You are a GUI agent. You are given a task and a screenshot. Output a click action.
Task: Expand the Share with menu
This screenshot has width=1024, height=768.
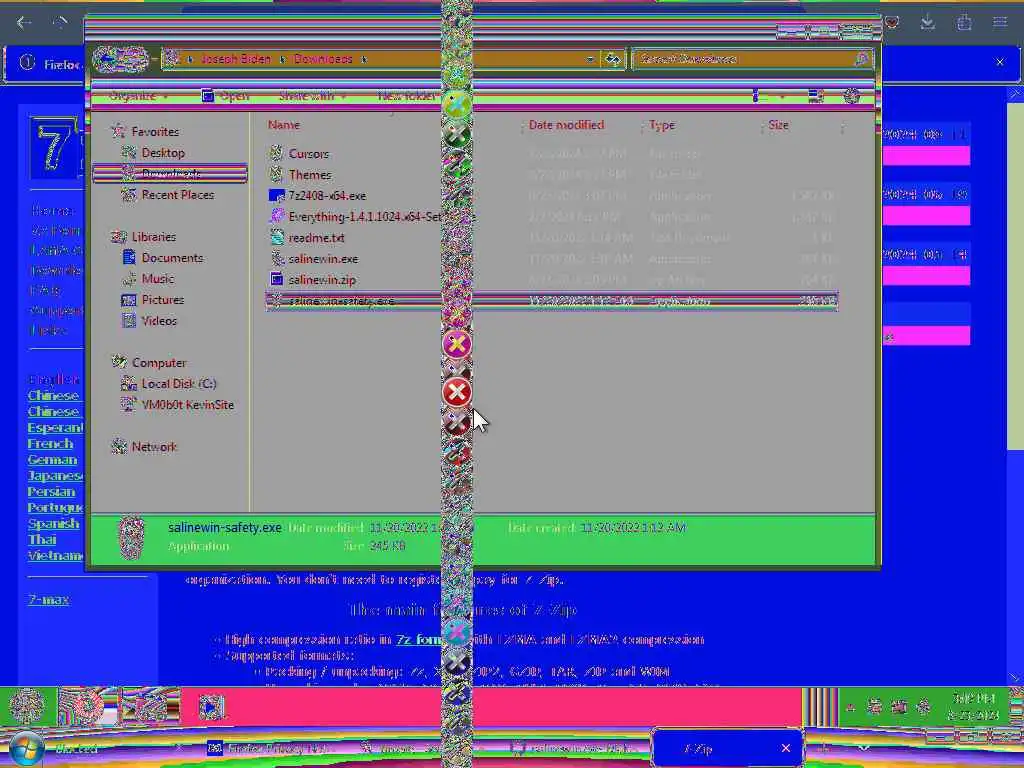coord(312,96)
